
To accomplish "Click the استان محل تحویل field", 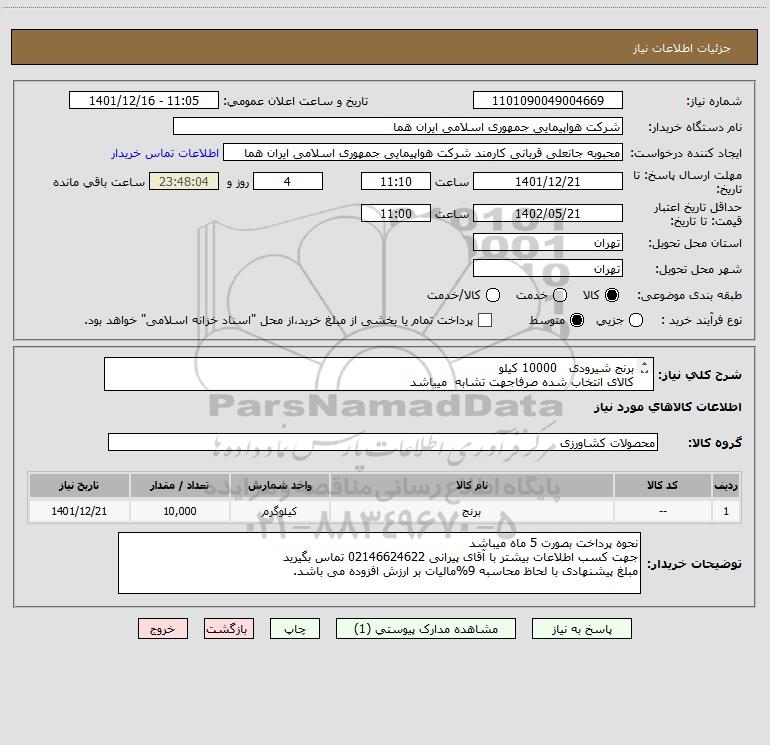I will pyautogui.click(x=548, y=242).
